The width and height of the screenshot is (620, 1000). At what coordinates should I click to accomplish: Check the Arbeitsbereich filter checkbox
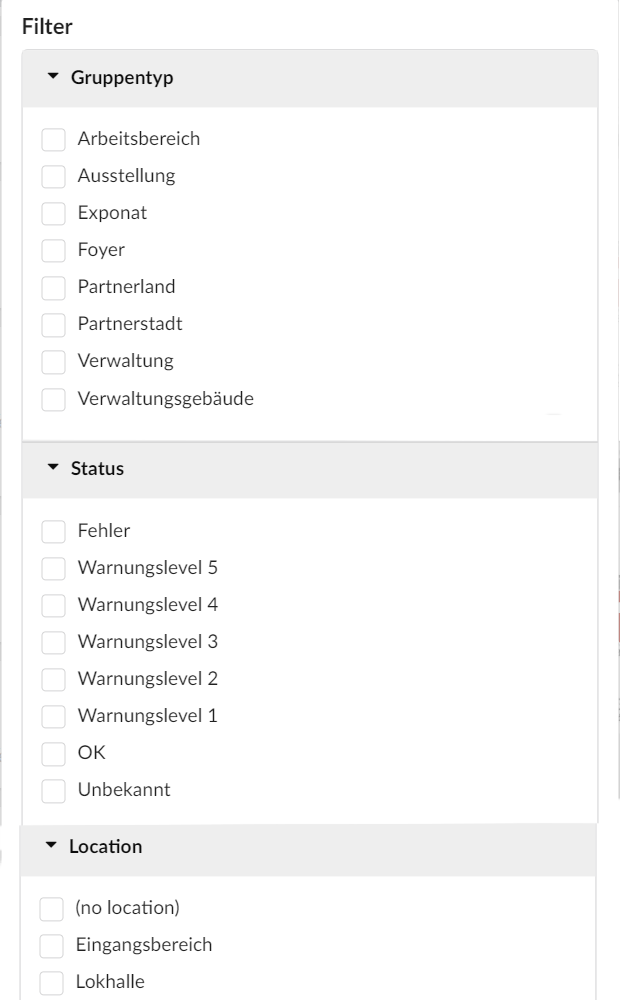[x=53, y=139]
